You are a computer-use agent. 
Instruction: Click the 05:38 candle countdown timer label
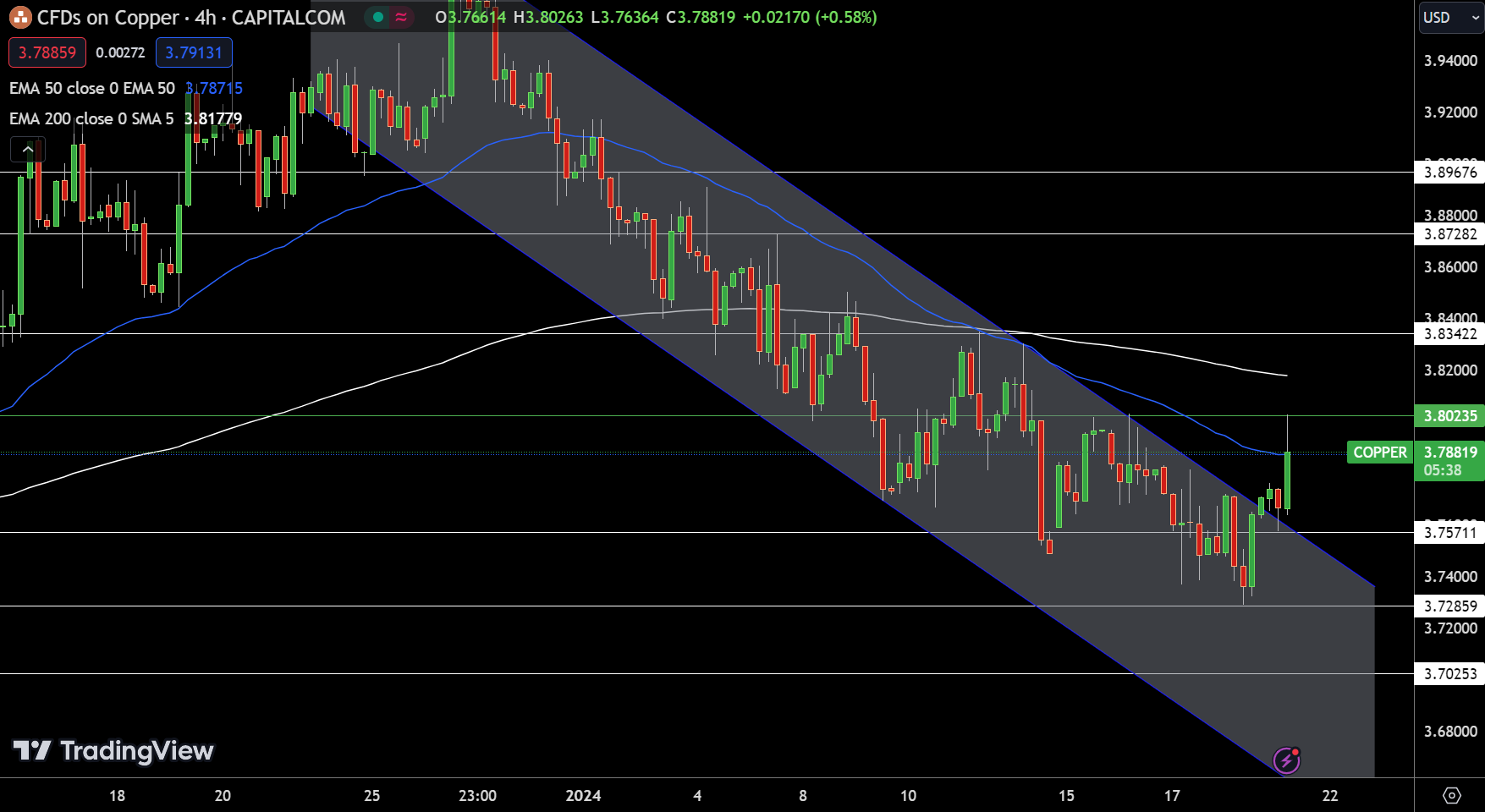point(1442,470)
